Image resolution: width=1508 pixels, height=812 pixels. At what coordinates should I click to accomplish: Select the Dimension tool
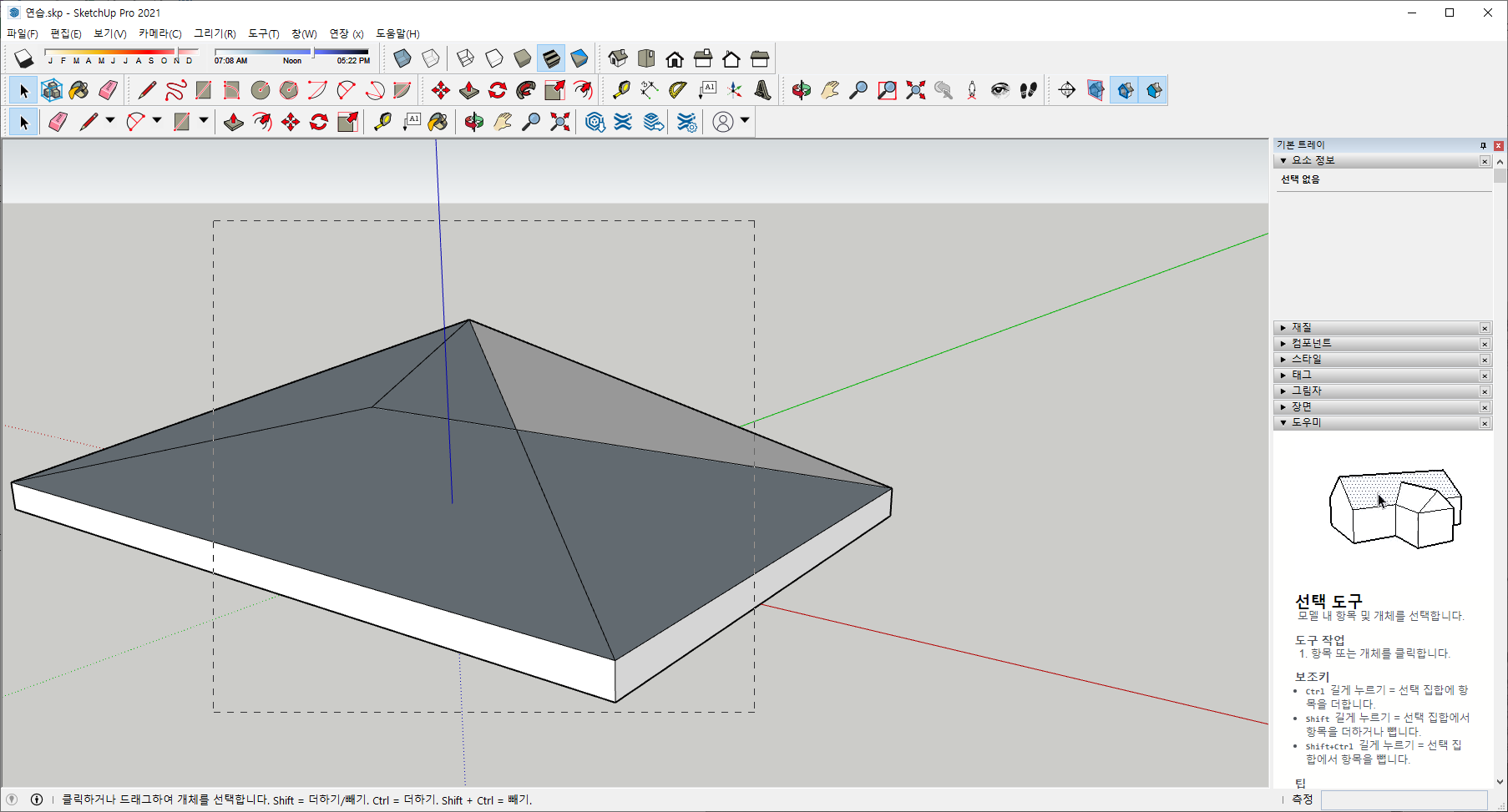pos(649,90)
